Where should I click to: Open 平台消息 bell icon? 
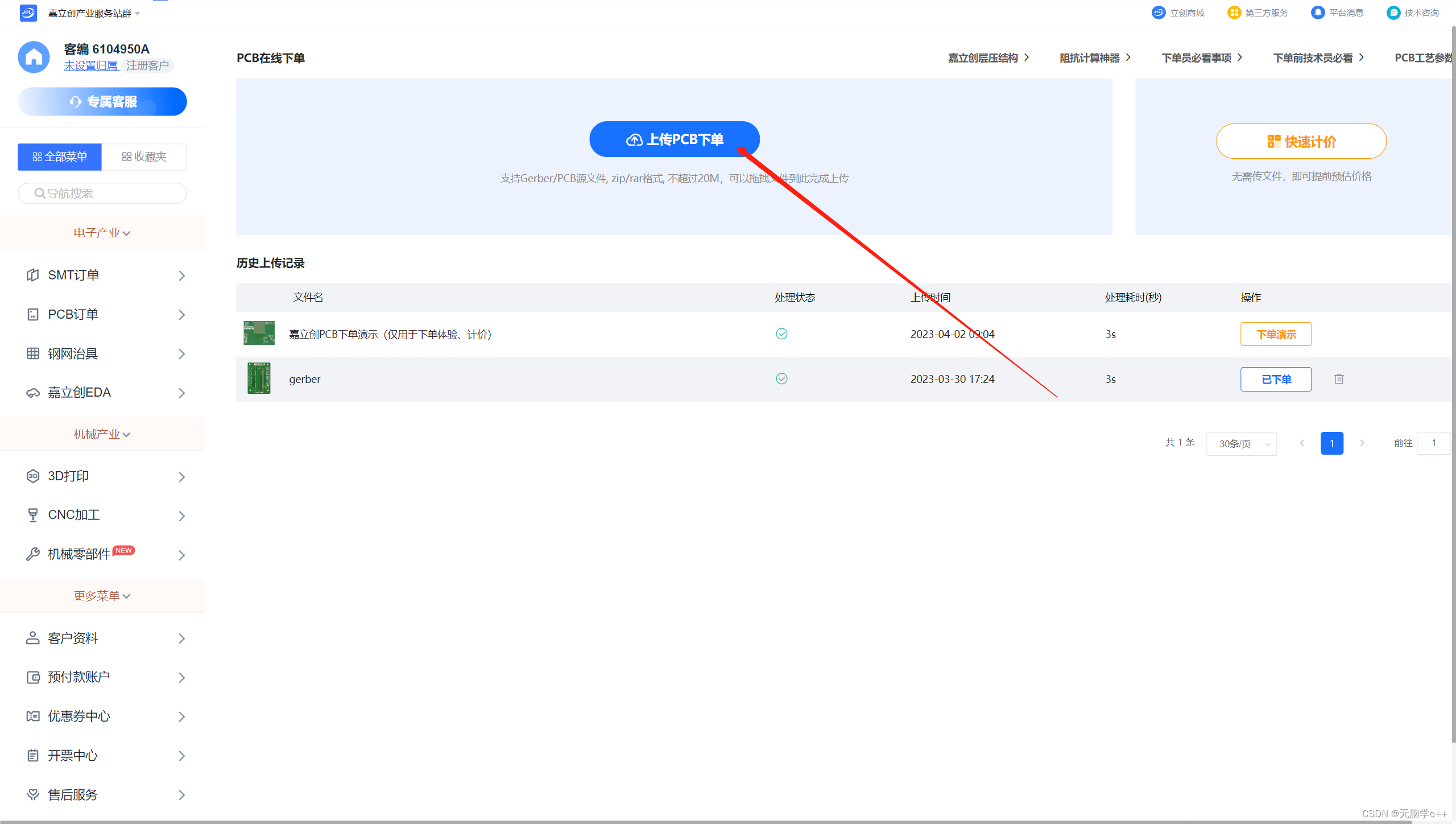(1317, 13)
